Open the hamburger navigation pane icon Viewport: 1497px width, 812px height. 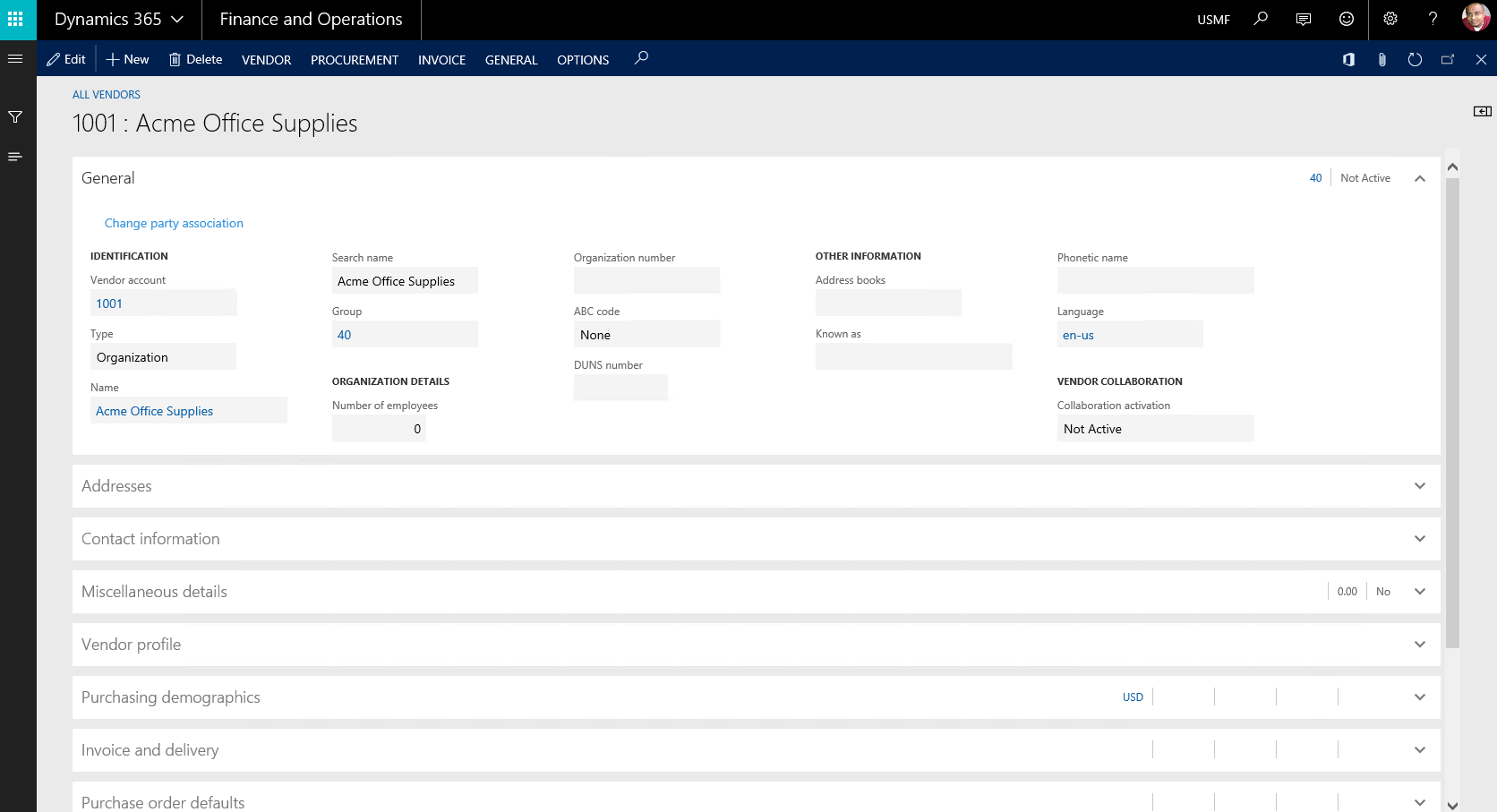tap(15, 59)
